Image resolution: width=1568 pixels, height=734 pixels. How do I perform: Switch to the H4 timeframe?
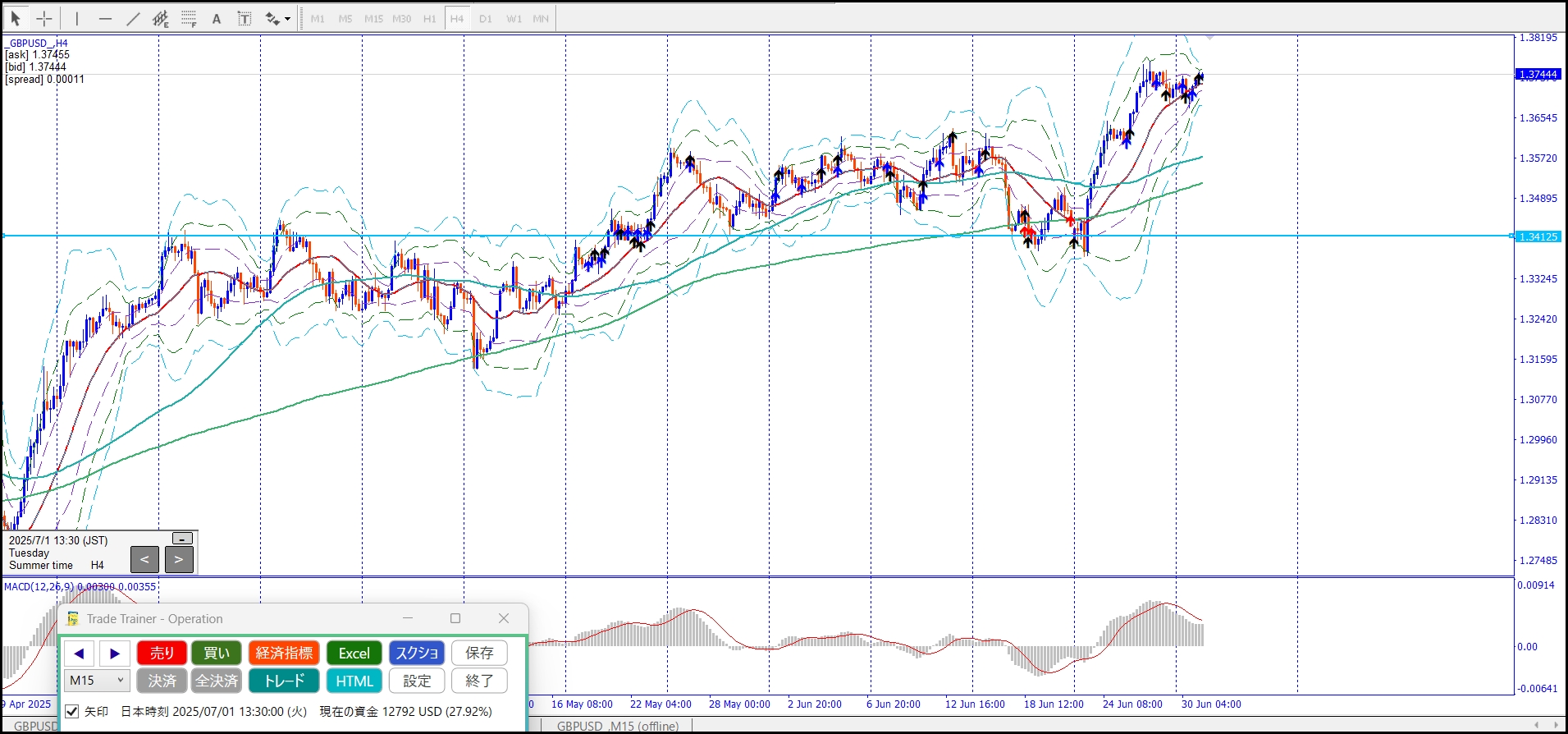(457, 18)
